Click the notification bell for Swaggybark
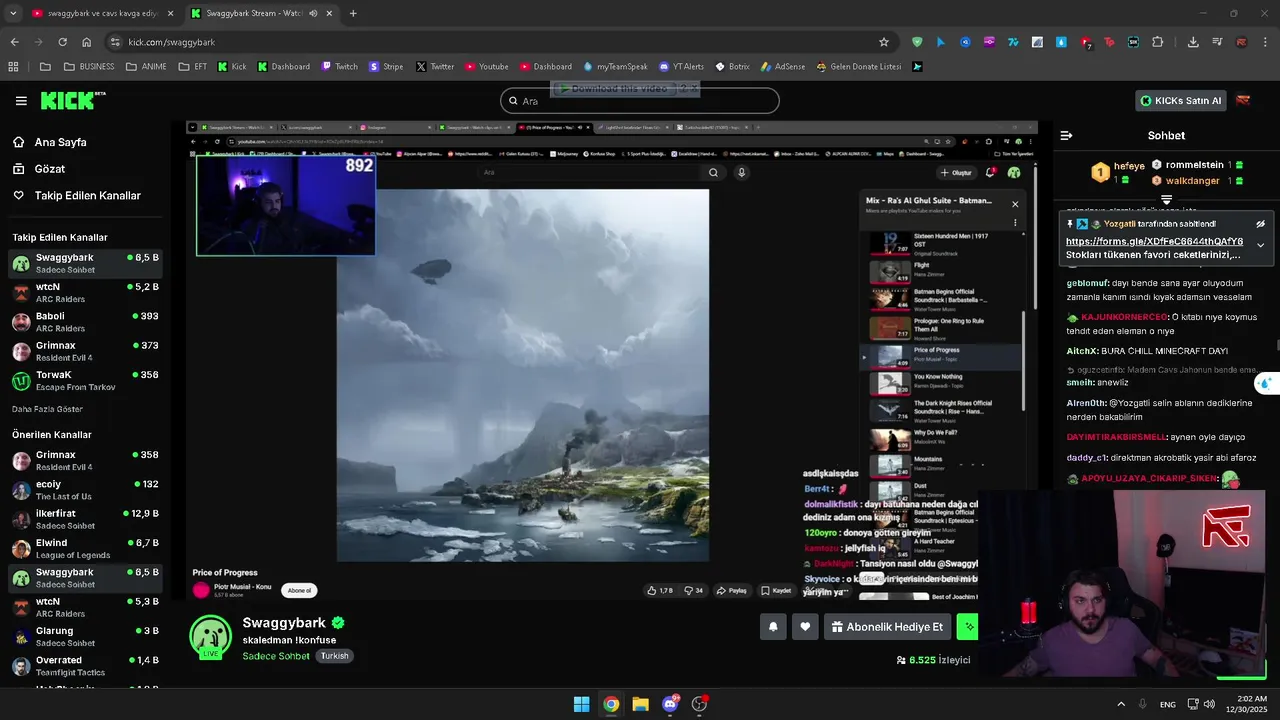 click(x=773, y=627)
